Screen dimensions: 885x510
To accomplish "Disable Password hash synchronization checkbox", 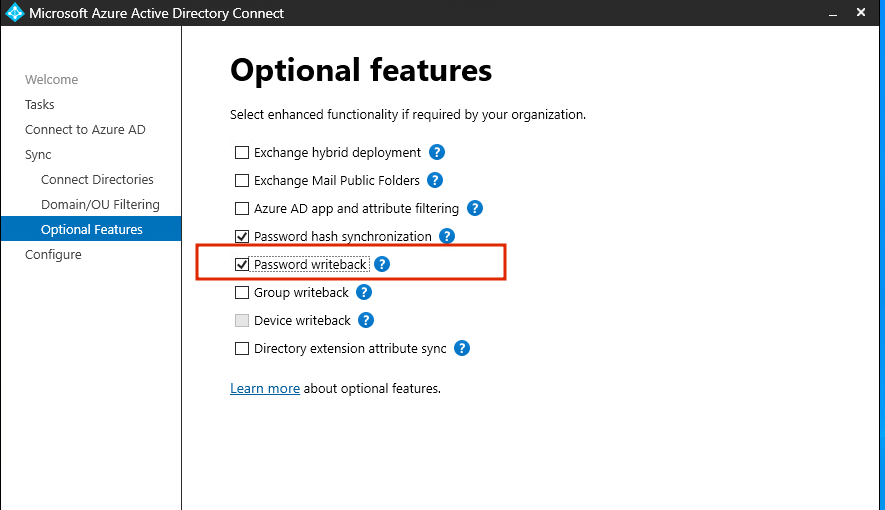I will (x=242, y=237).
